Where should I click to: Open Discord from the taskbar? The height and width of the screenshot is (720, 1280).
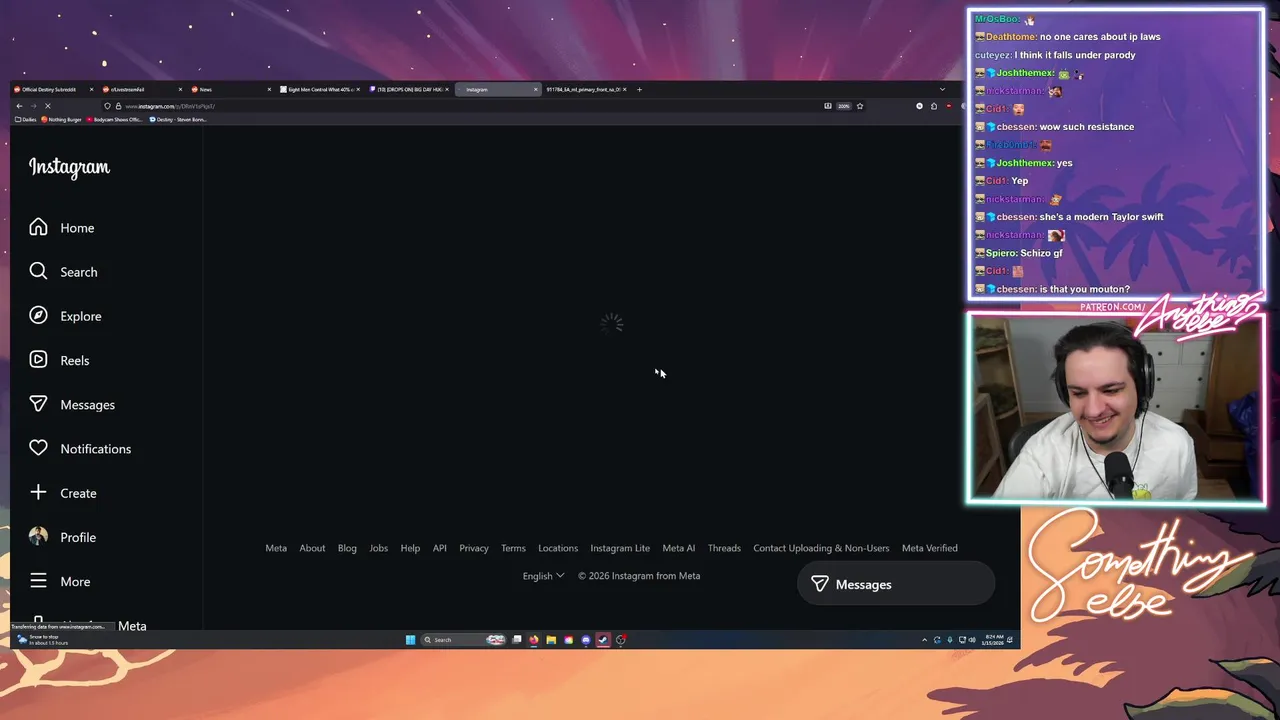pyautogui.click(x=586, y=640)
